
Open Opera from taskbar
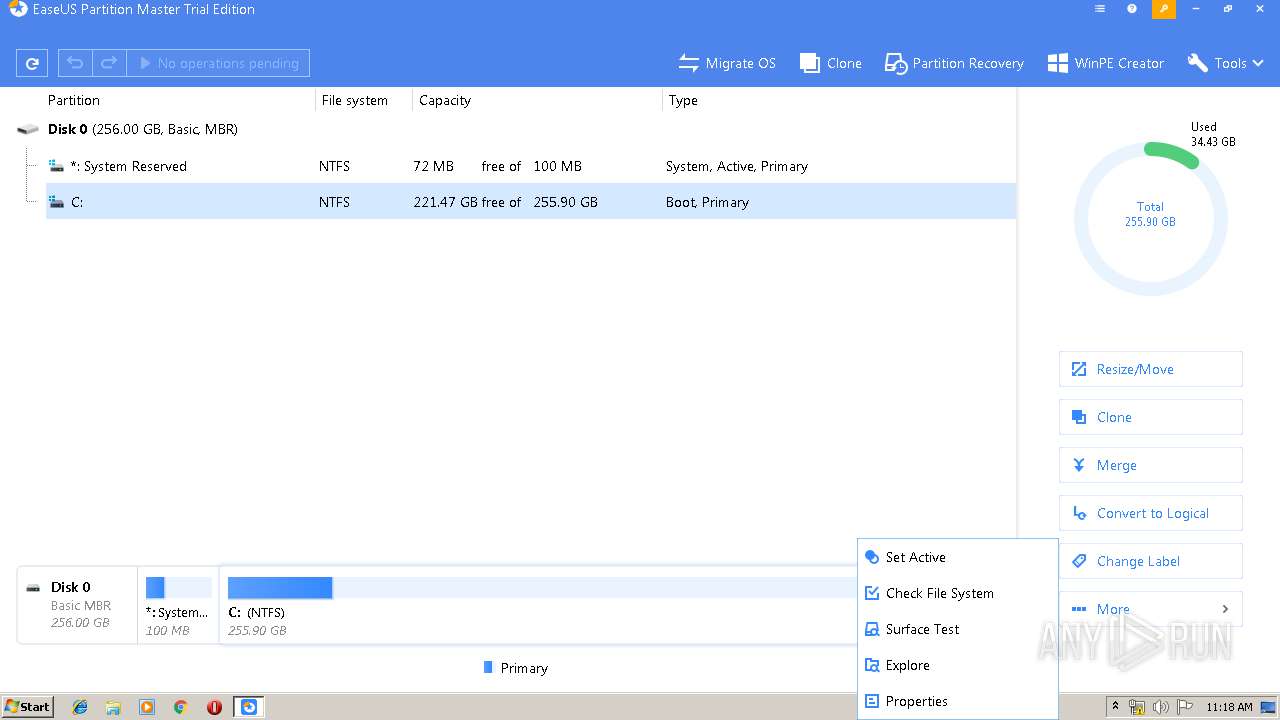[x=214, y=707]
